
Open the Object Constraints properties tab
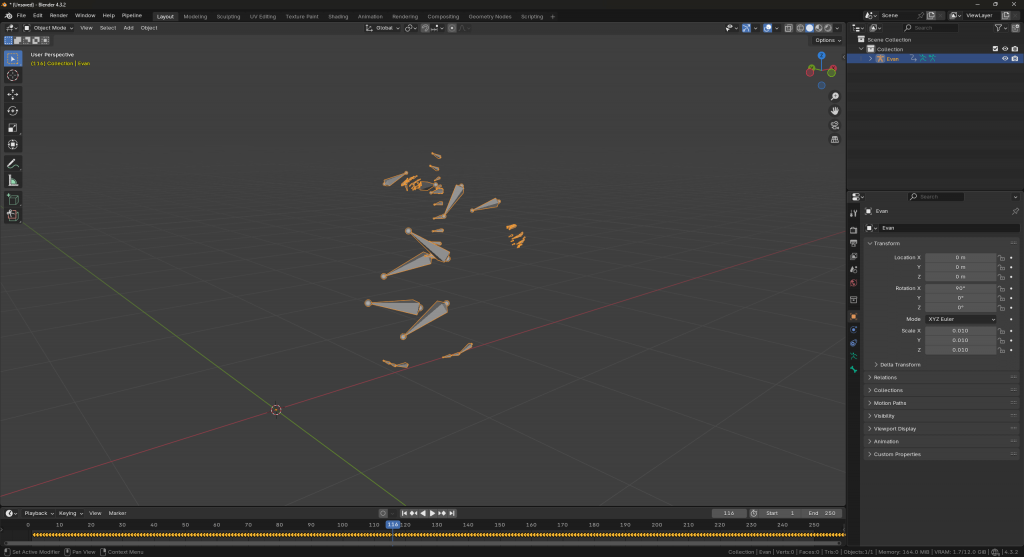[x=854, y=343]
